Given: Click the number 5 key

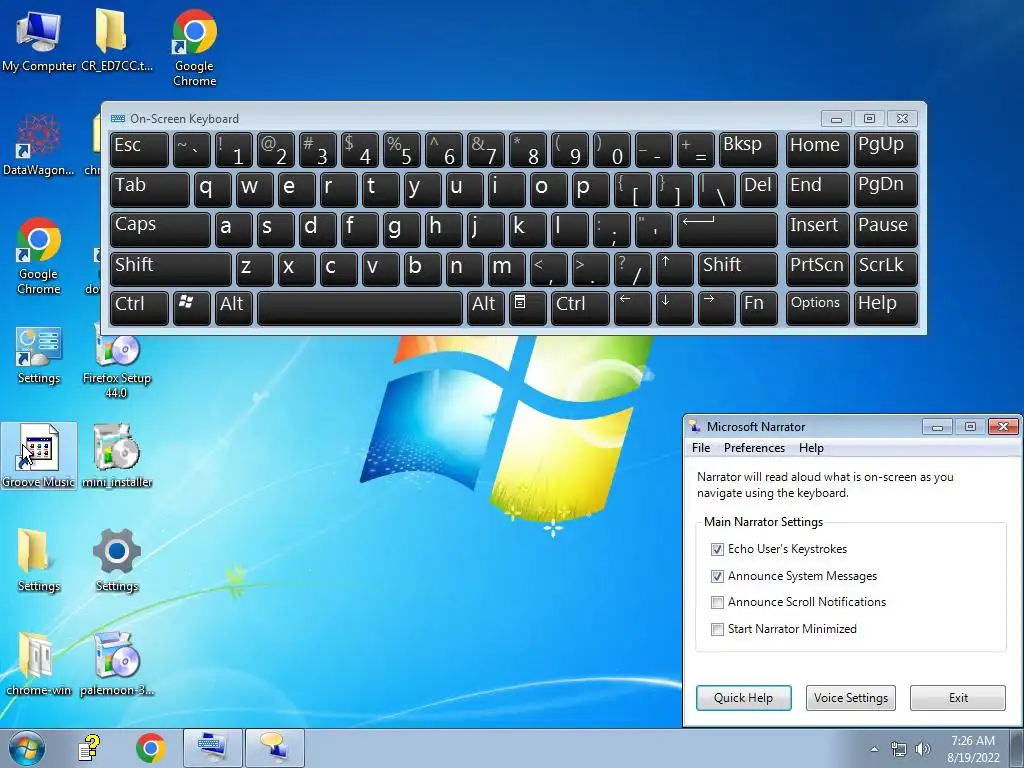Looking at the screenshot, I should 401,150.
